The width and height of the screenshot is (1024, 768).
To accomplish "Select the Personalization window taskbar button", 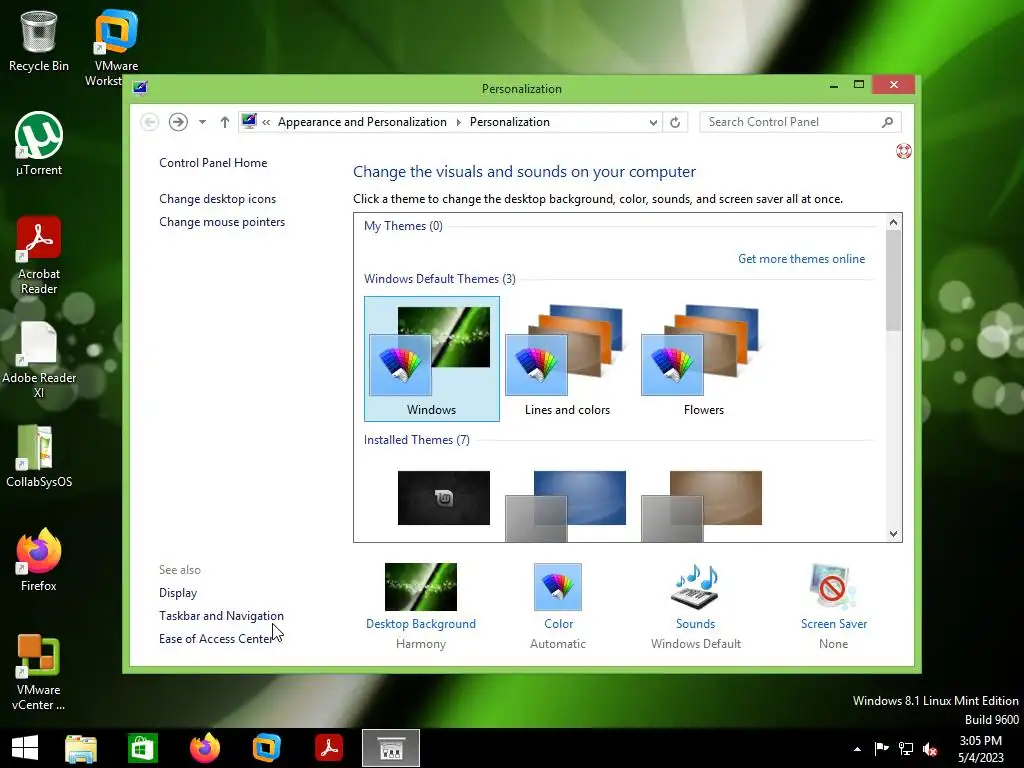I will coord(391,748).
